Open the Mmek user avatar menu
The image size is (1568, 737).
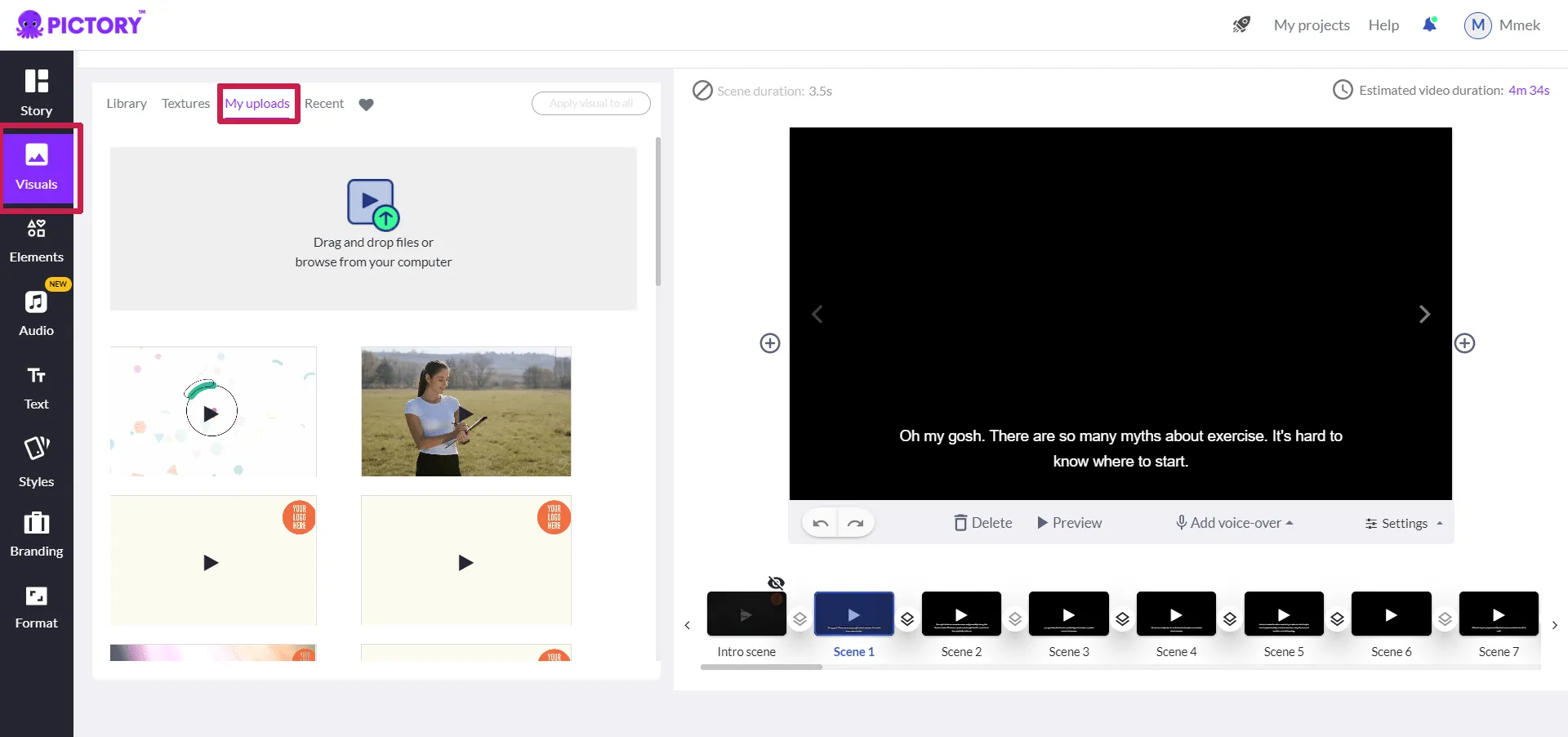pyautogui.click(x=1478, y=25)
